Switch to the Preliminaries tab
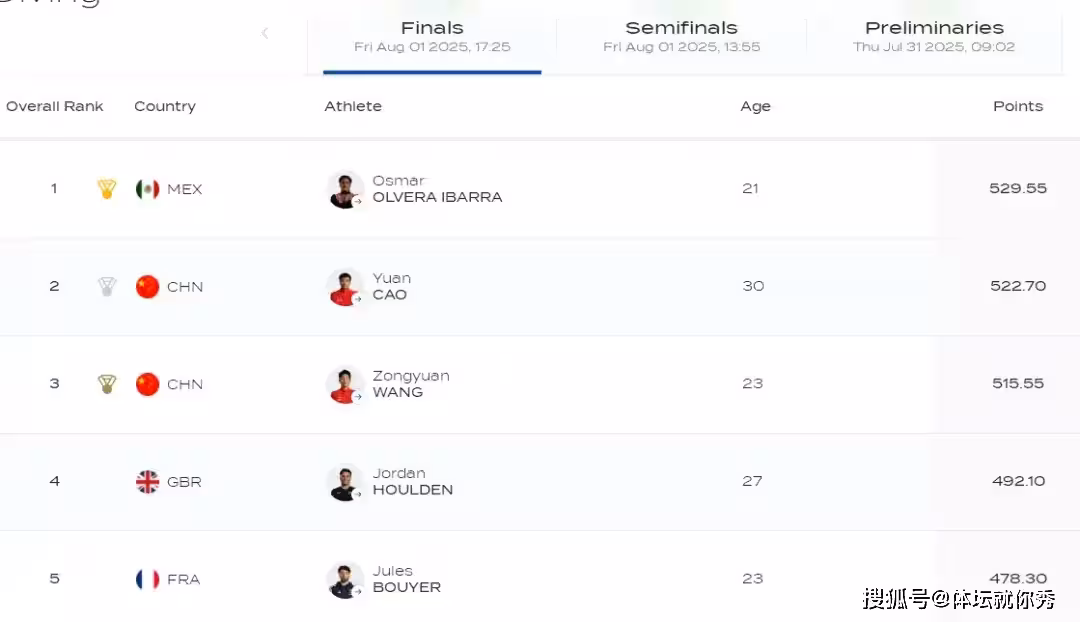The image size is (1080, 622). point(934,36)
